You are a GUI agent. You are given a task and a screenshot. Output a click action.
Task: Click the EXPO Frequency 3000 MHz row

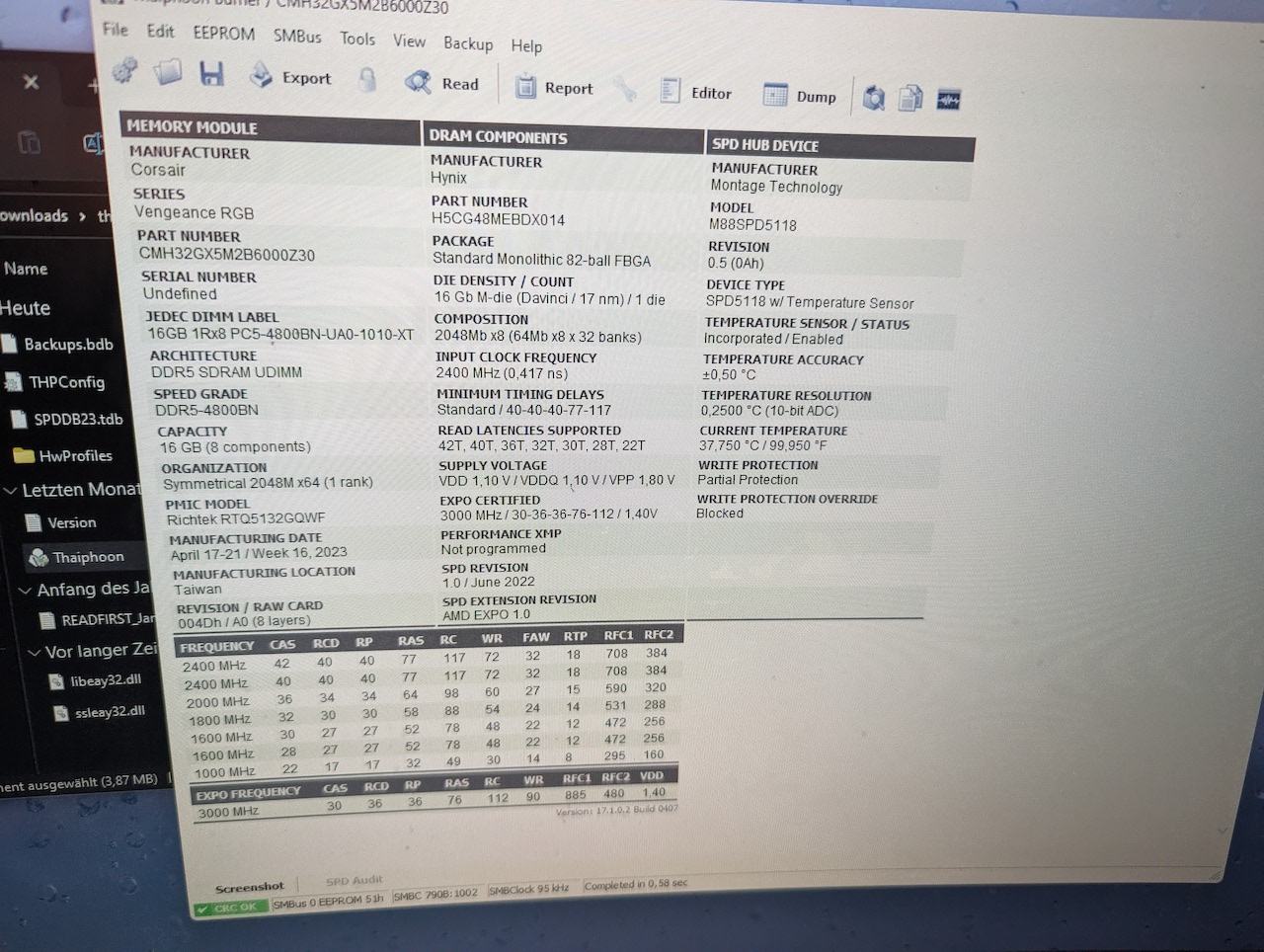(x=434, y=805)
